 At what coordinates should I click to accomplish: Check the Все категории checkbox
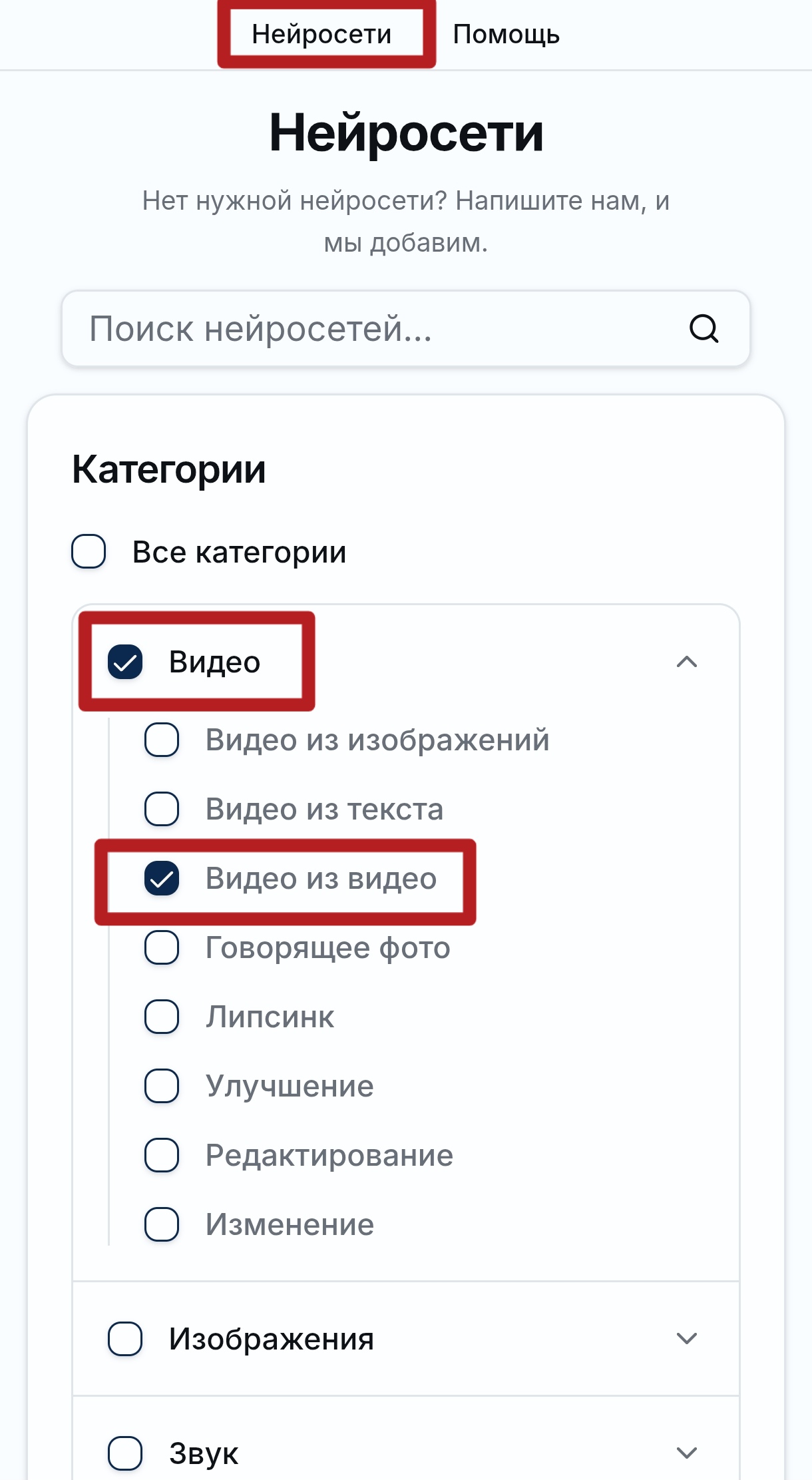pyautogui.click(x=89, y=551)
